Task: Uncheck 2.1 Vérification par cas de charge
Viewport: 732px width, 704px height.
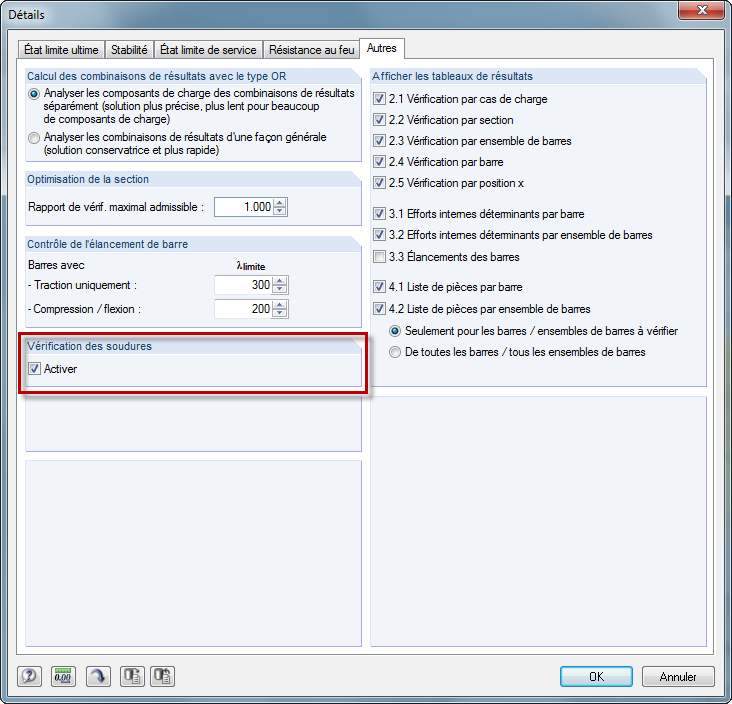Action: point(379,99)
